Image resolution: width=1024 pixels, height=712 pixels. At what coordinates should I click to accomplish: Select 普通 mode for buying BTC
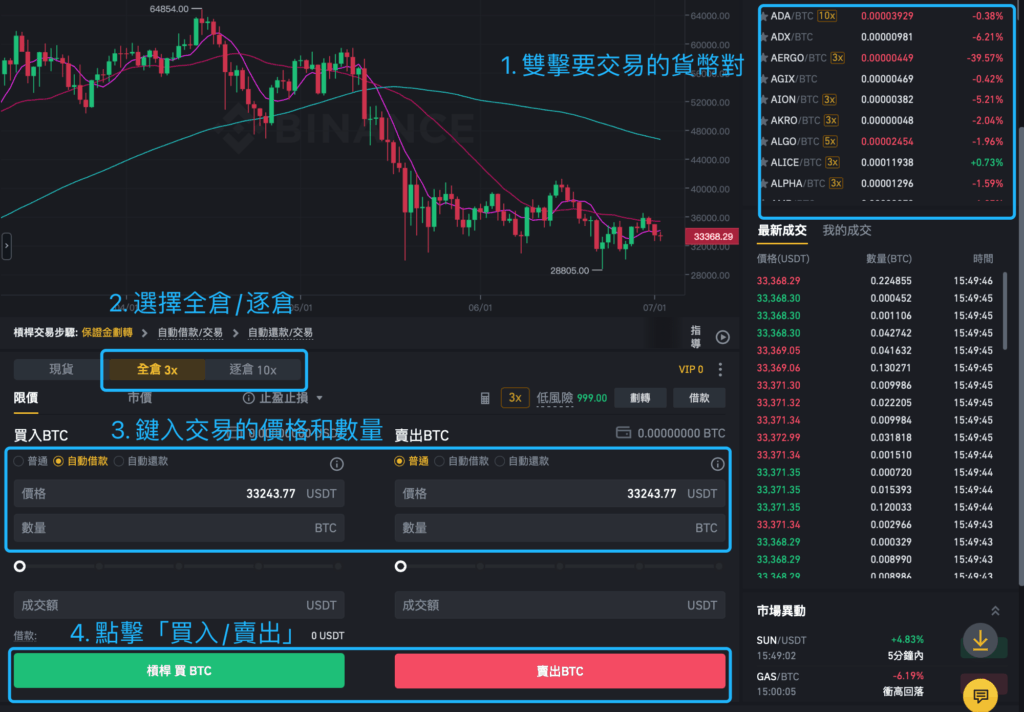pyautogui.click(x=31, y=461)
